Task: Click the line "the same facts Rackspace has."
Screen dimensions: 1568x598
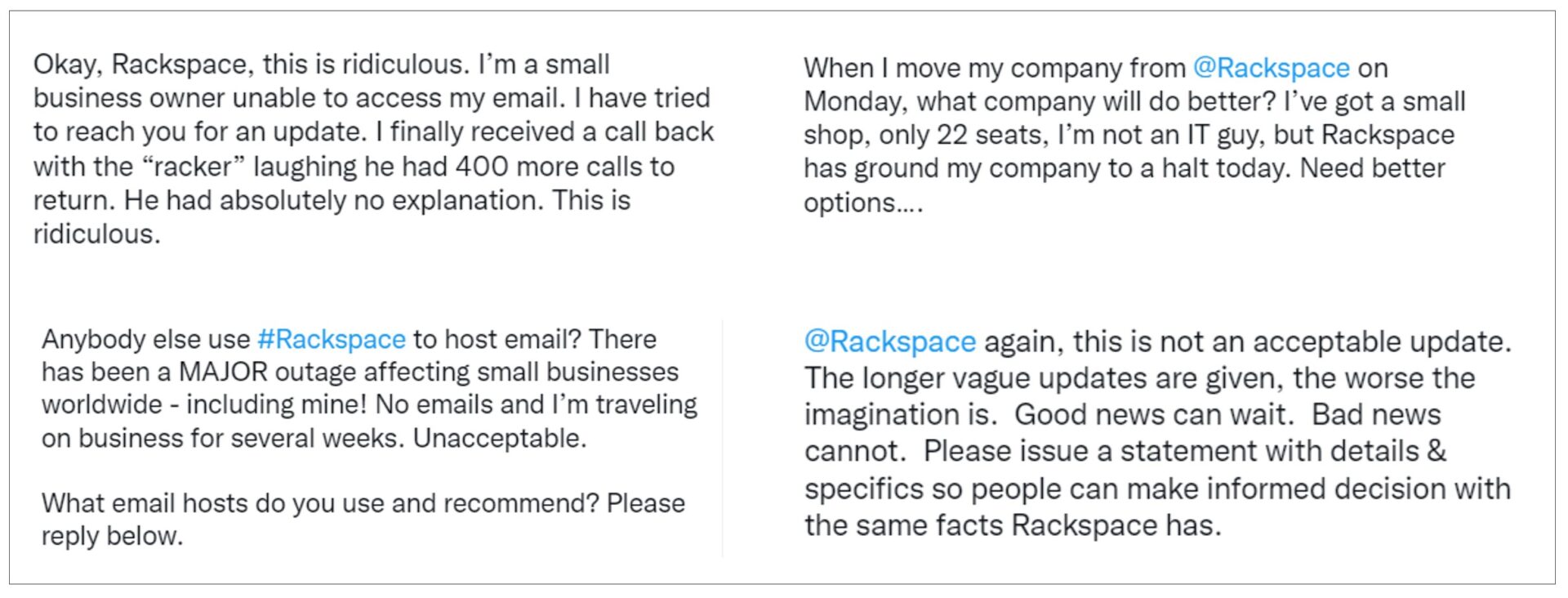Action: point(1013,525)
